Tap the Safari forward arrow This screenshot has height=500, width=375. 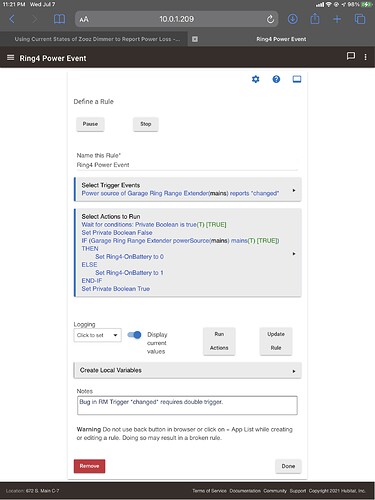tap(34, 19)
